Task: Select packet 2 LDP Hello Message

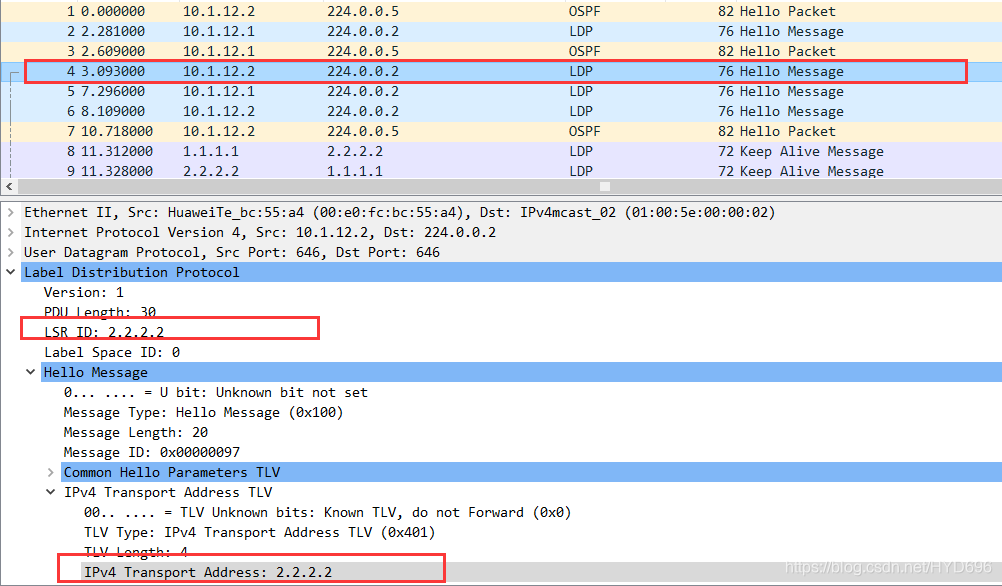Action: point(501,31)
